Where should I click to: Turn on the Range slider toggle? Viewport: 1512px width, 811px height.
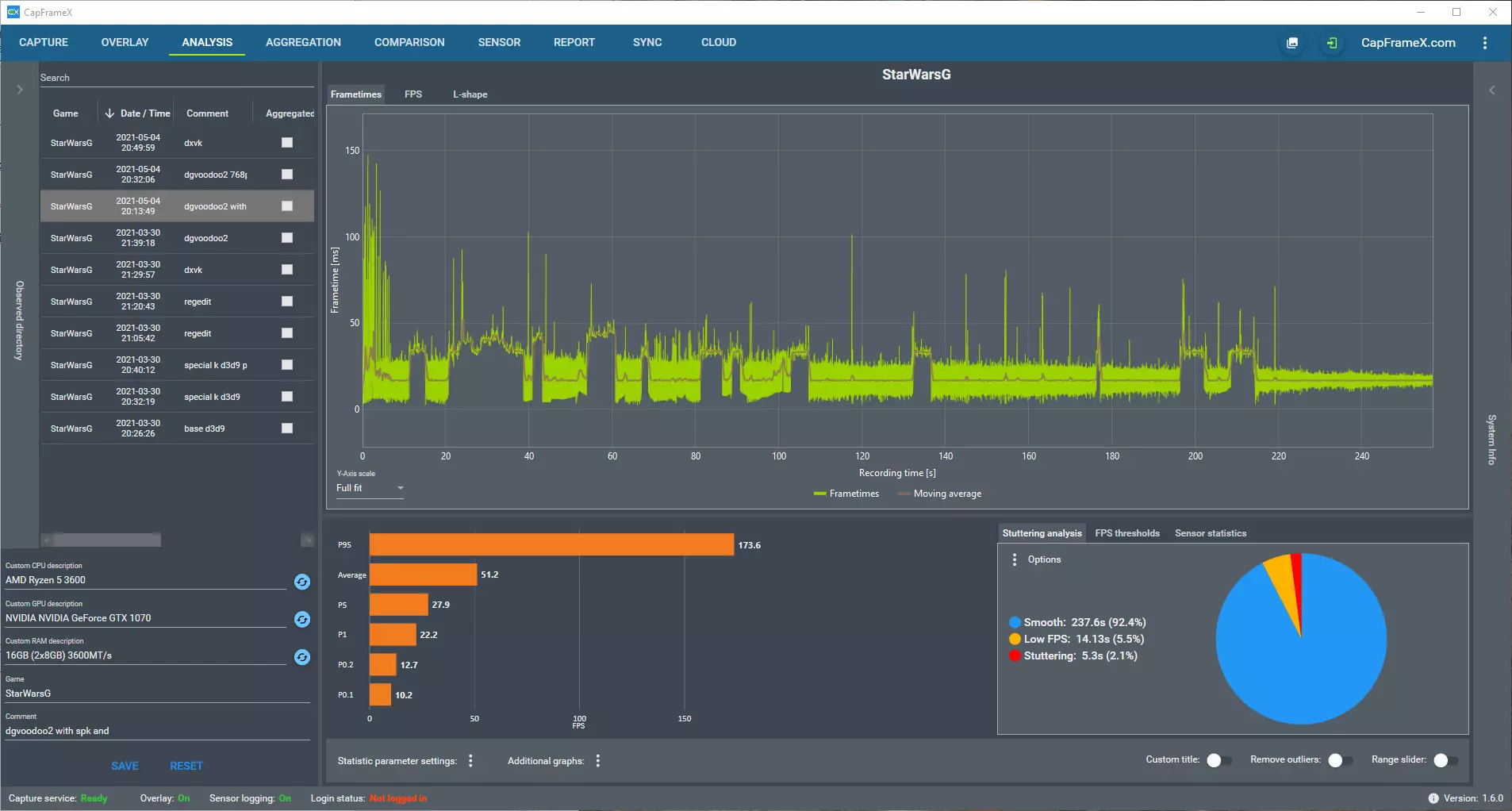[1445, 760]
